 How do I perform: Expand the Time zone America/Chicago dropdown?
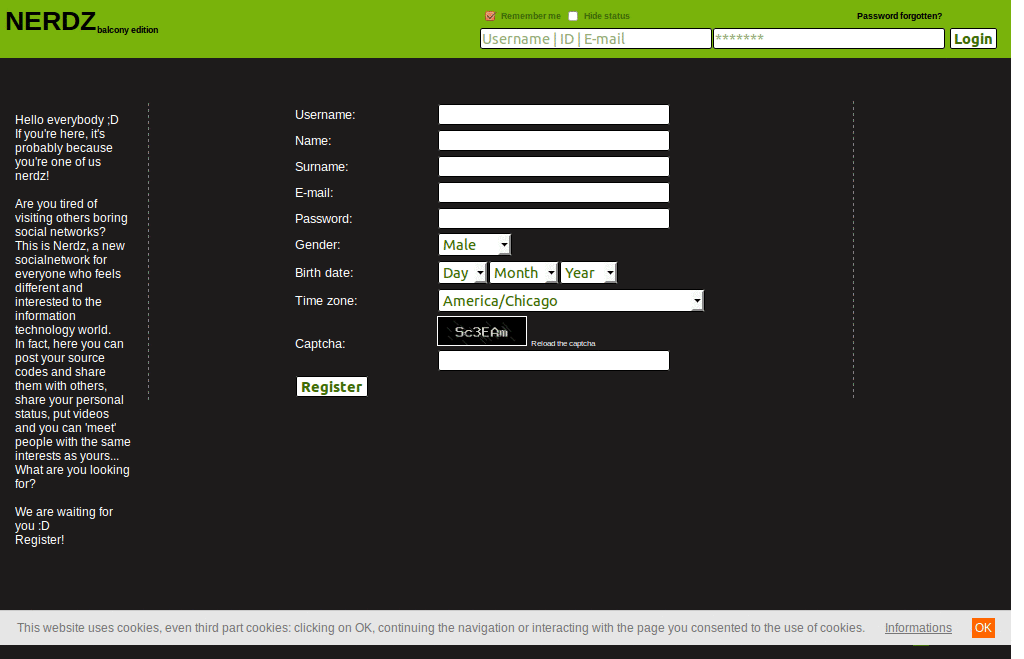click(x=571, y=300)
